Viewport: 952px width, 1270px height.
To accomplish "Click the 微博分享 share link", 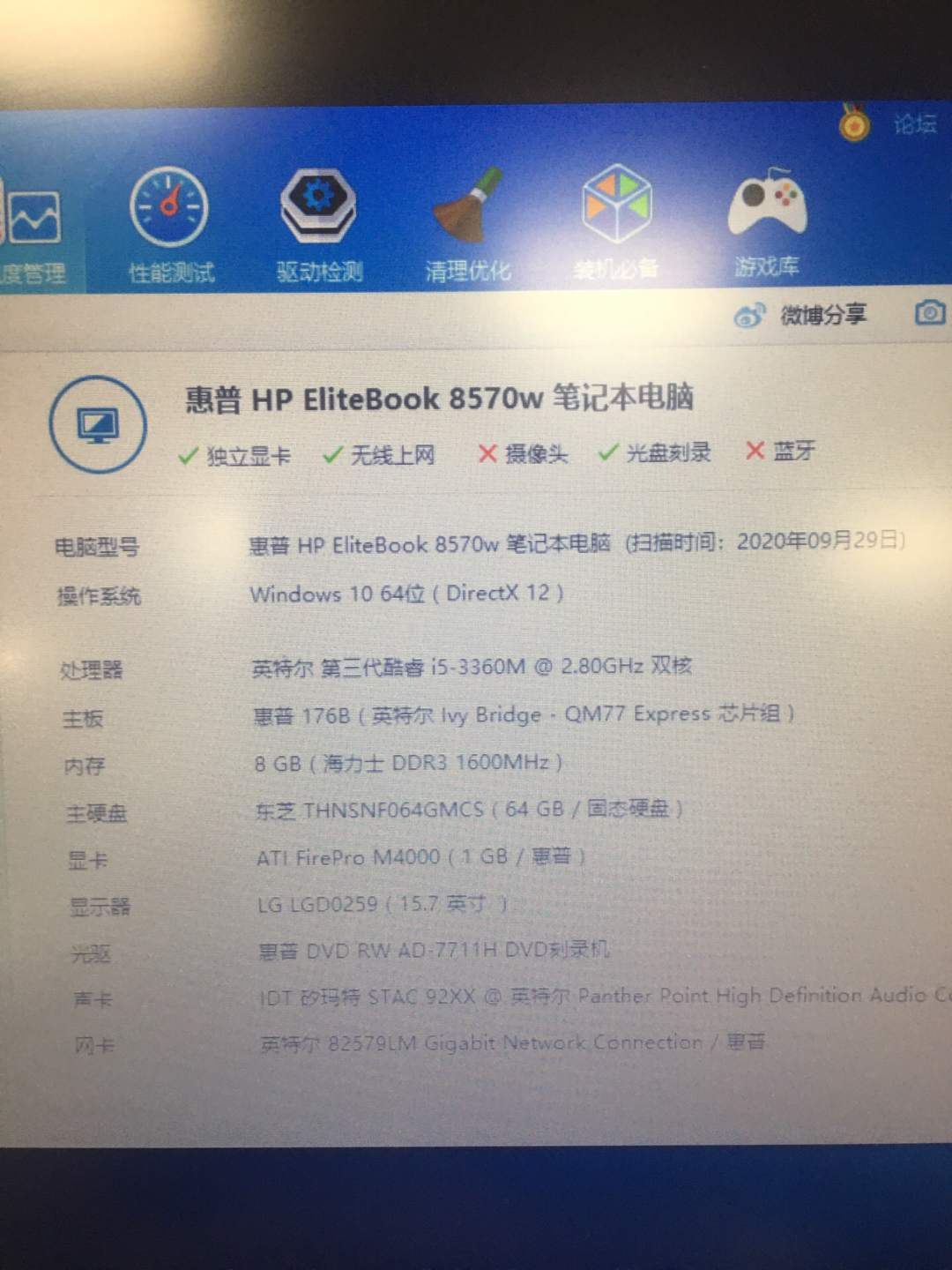I will (x=823, y=314).
